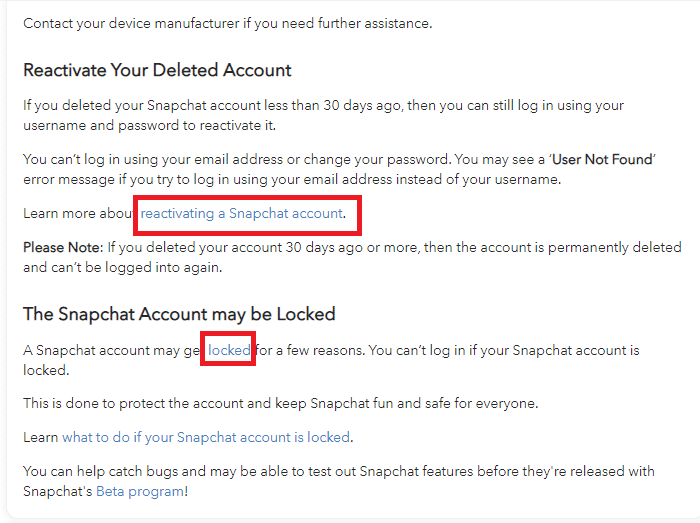
Task: Click the phrase 'permanently deleted'
Action: (x=619, y=247)
